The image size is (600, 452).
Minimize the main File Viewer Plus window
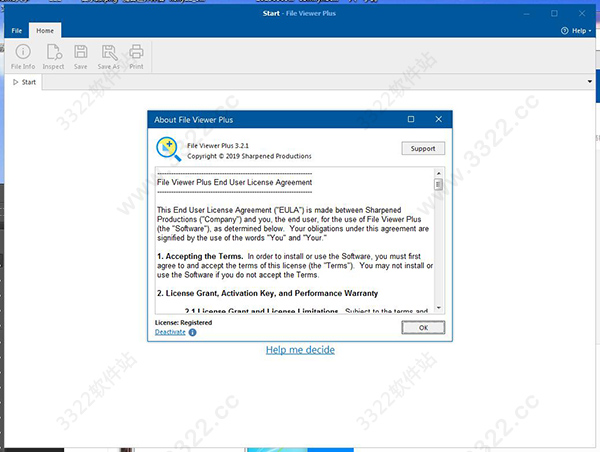(527, 13)
